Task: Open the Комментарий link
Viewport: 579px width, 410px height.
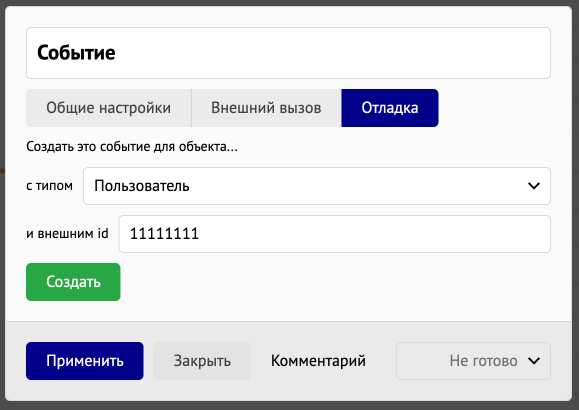Action: 318,361
